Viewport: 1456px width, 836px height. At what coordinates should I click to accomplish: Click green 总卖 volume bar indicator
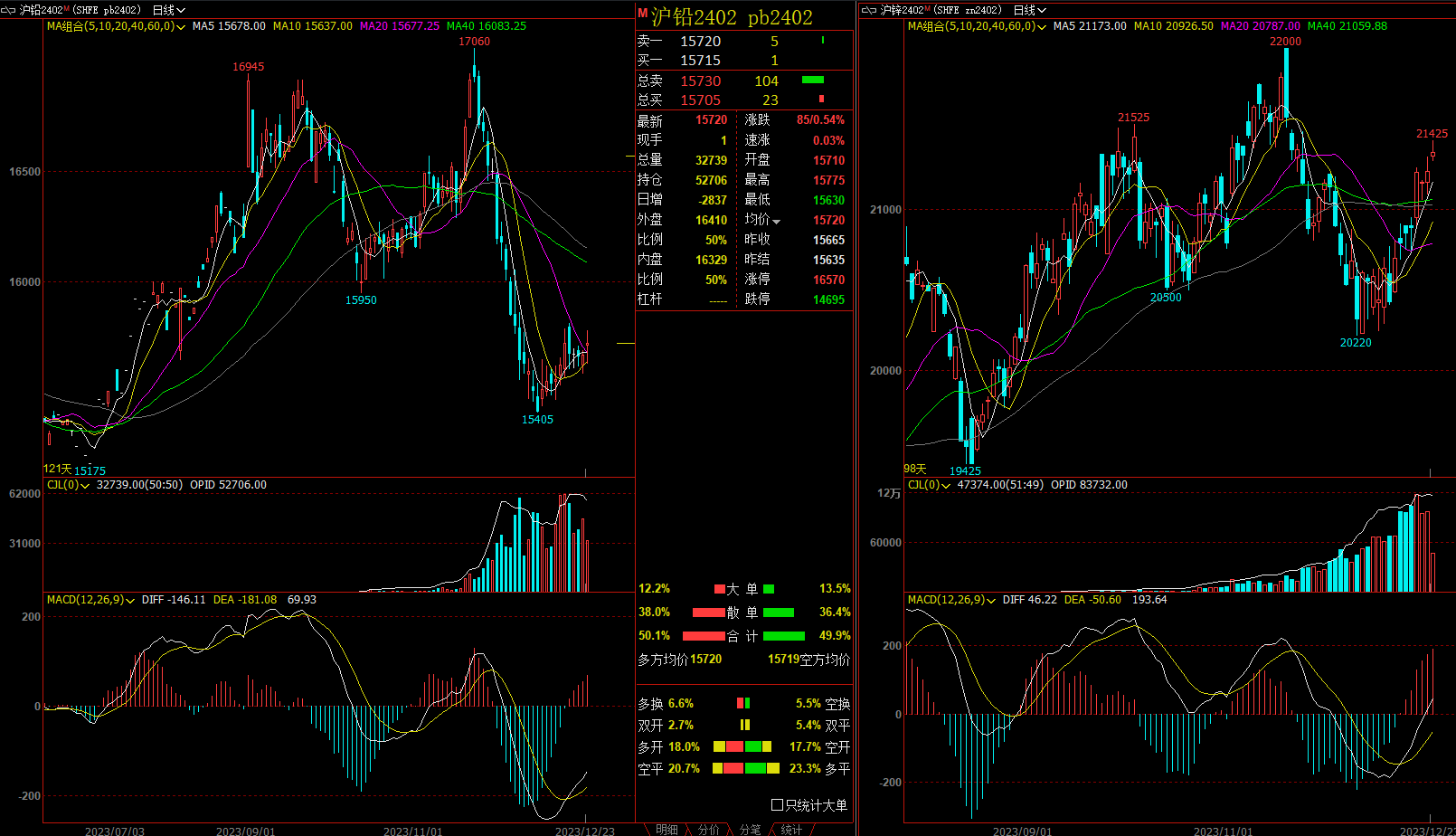coord(813,81)
